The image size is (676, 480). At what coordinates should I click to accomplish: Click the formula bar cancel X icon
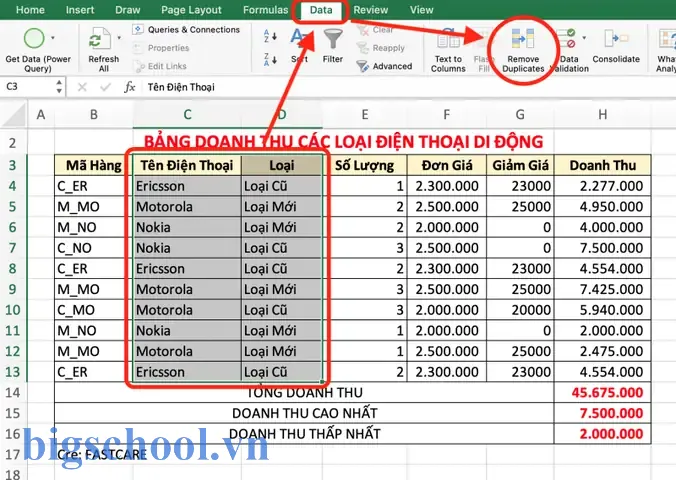click(82, 87)
